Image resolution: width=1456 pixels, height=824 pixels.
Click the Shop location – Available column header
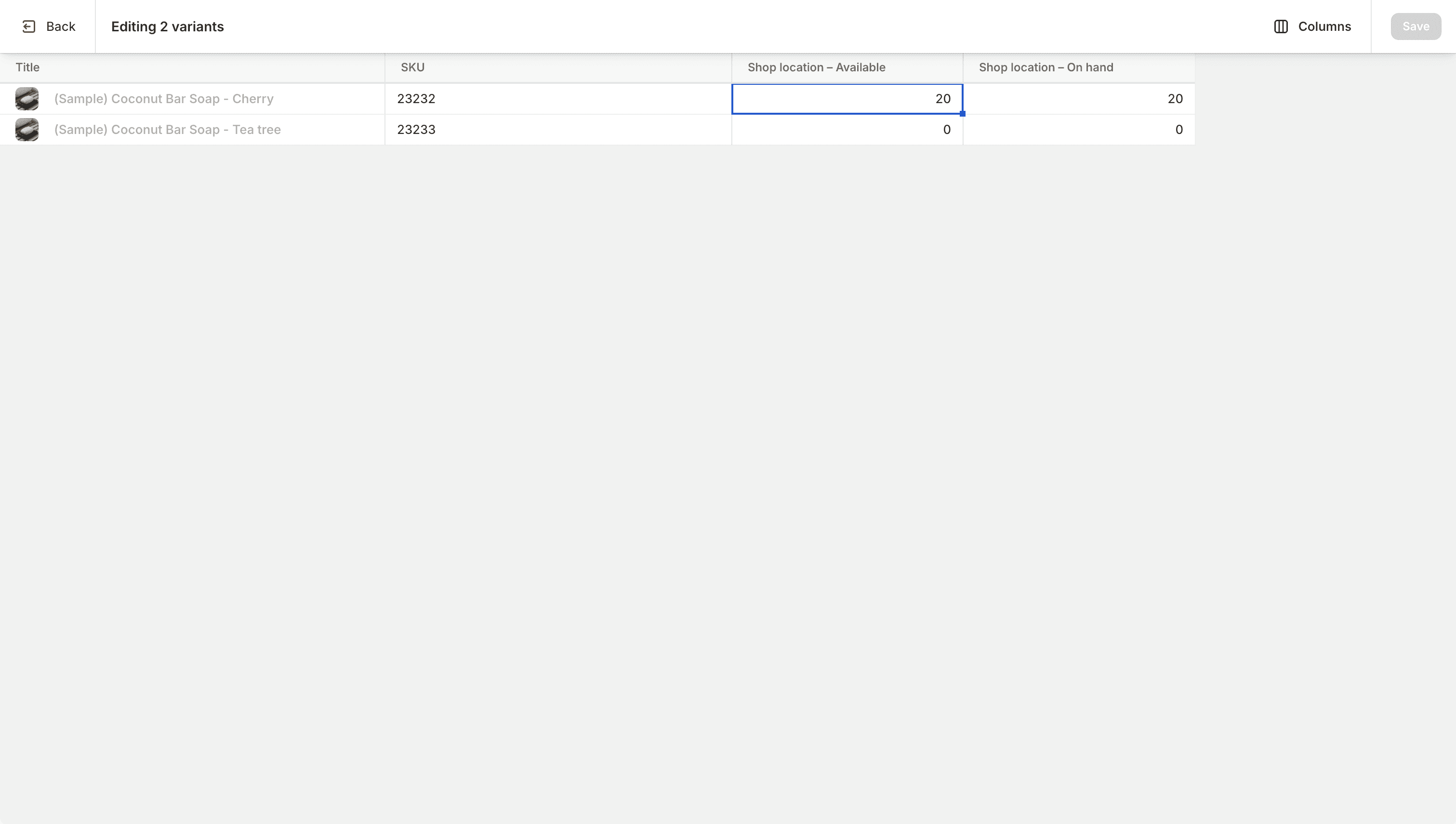[x=816, y=67]
